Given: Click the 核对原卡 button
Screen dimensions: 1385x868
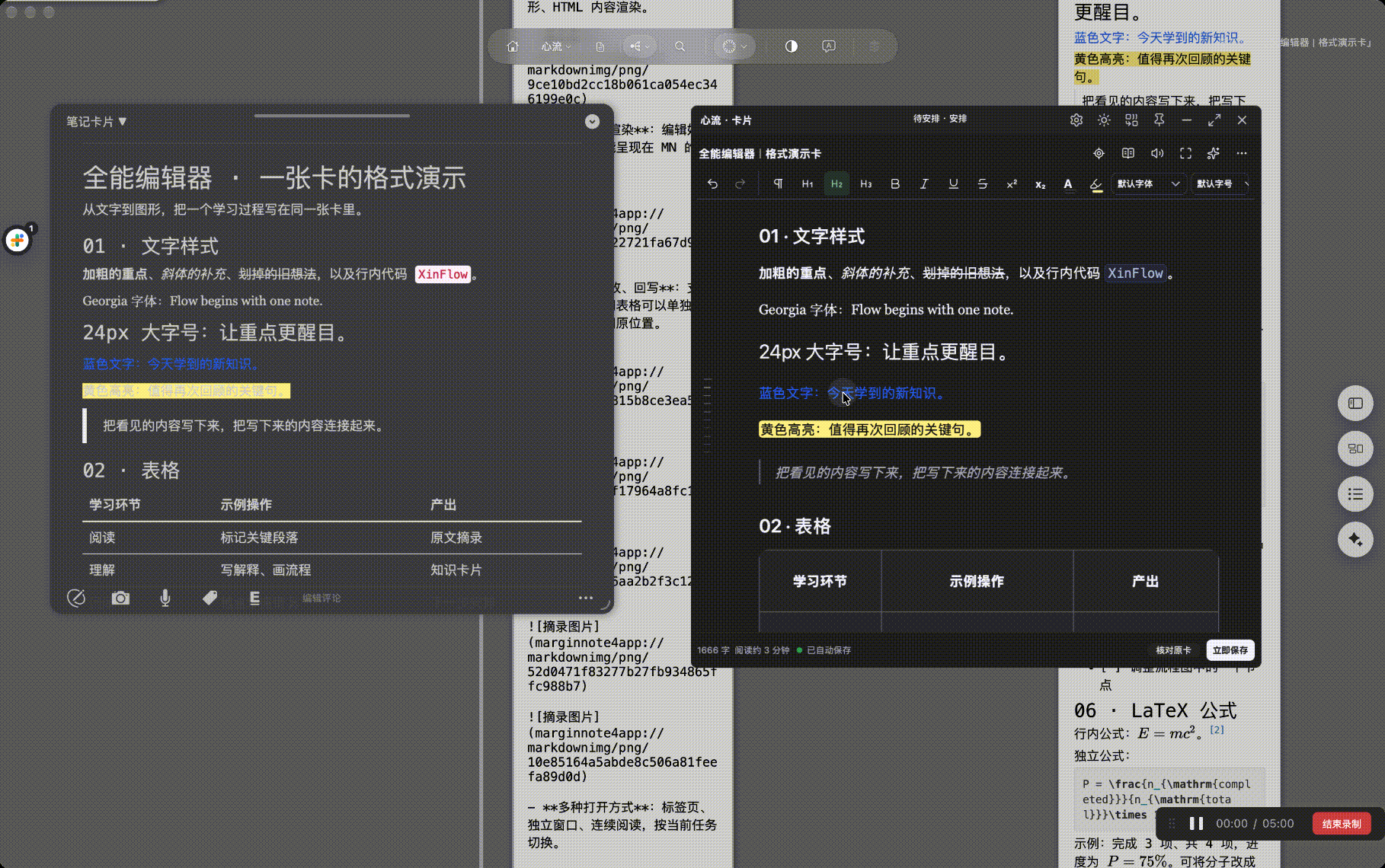Looking at the screenshot, I should (1173, 650).
